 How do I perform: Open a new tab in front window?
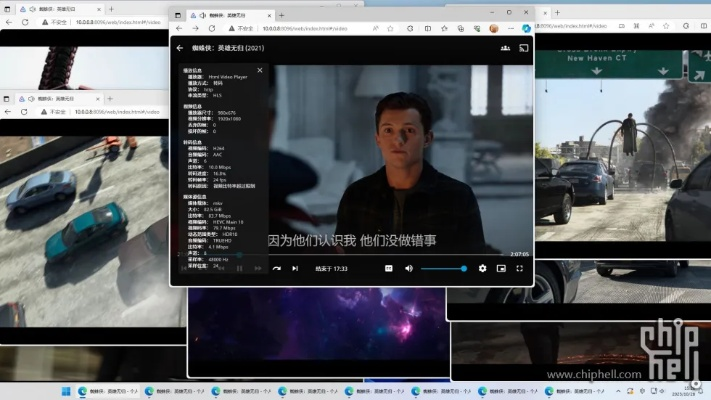282,15
